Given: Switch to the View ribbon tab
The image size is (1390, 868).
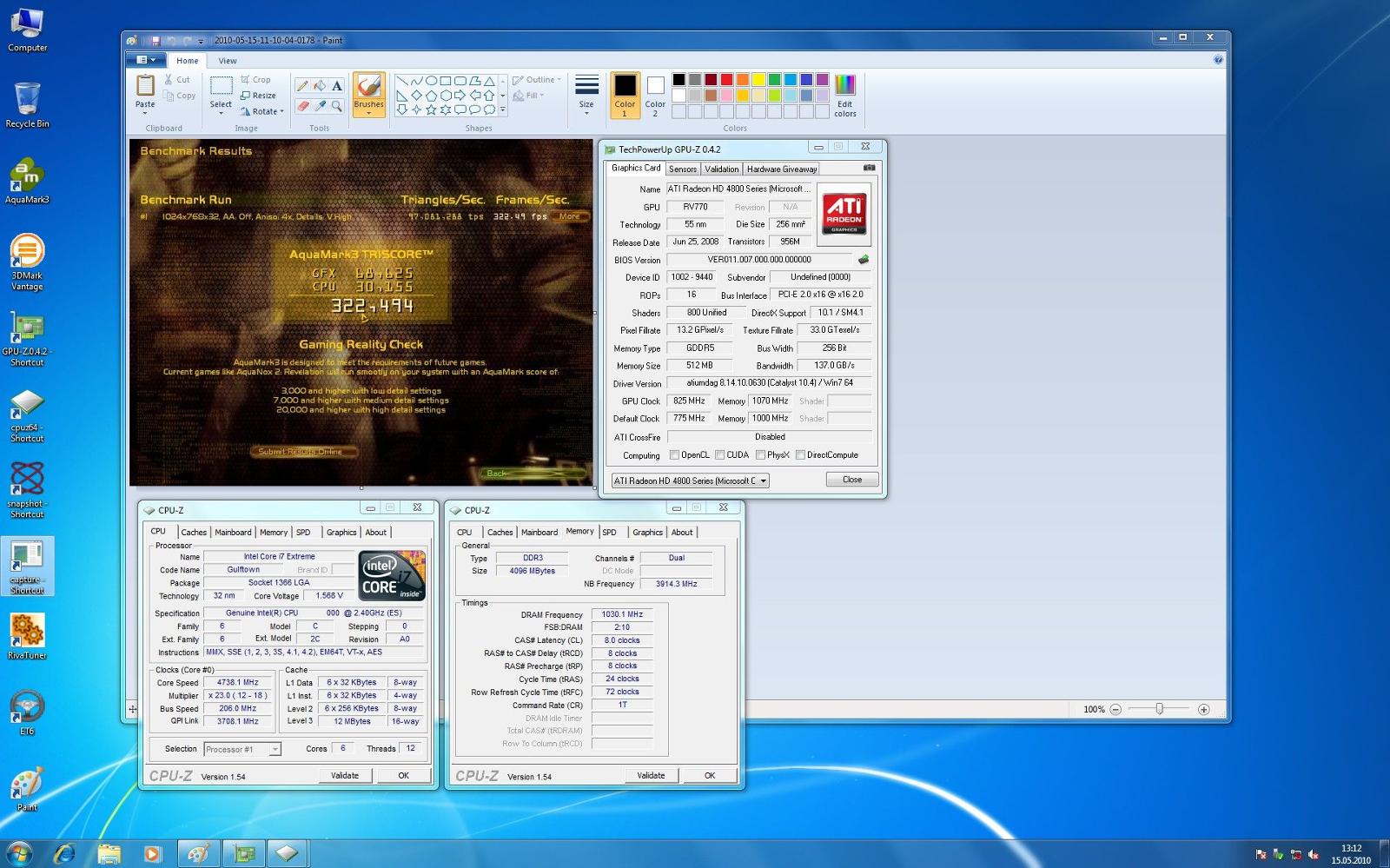Looking at the screenshot, I should coord(228,61).
